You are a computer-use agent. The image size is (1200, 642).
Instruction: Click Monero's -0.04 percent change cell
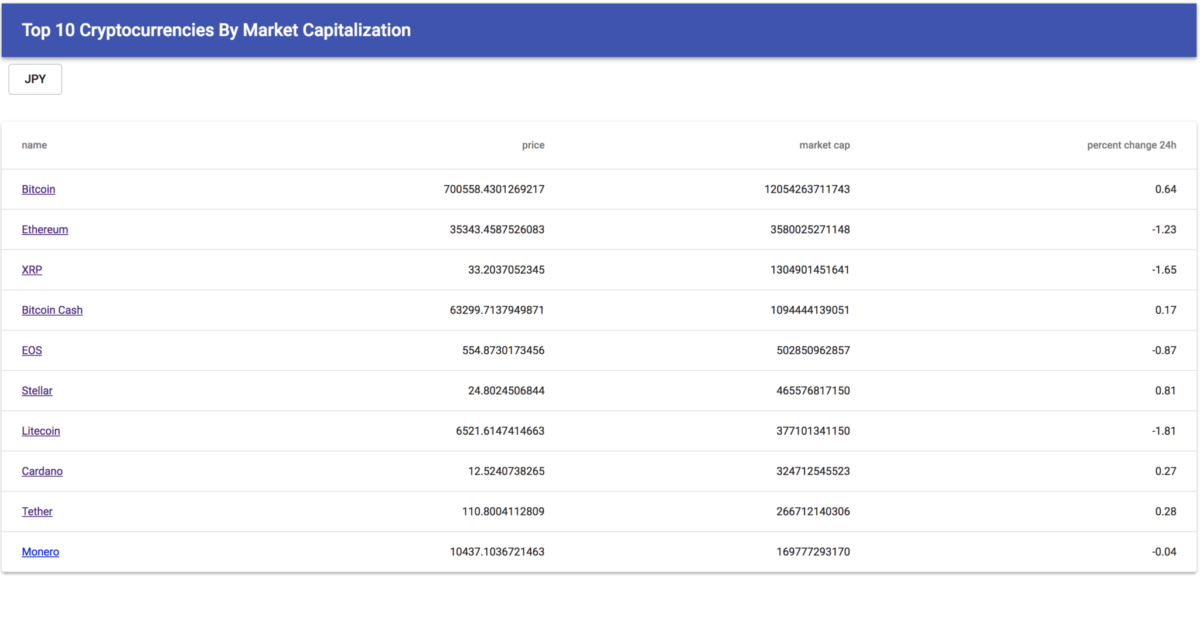(1162, 552)
